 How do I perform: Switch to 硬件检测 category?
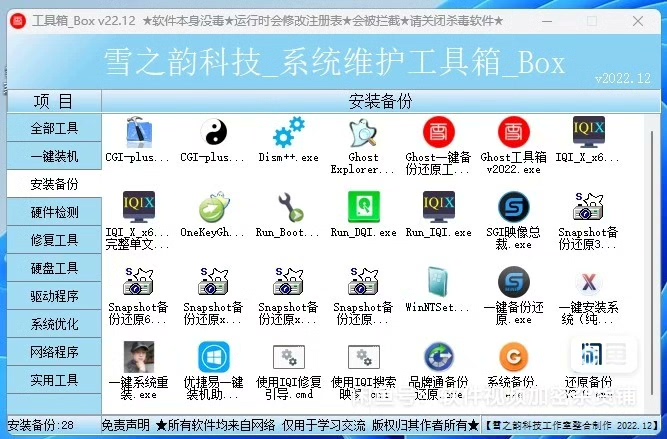coord(54,212)
